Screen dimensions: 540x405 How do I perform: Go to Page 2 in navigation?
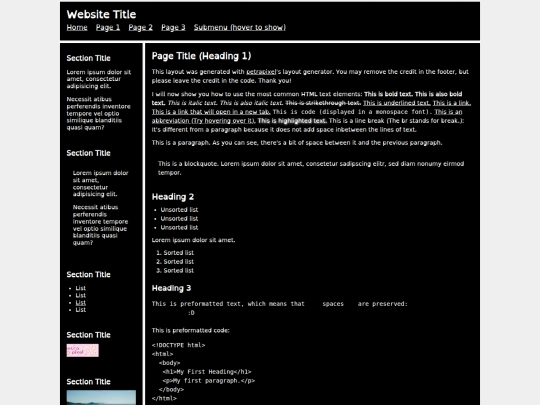click(x=141, y=28)
